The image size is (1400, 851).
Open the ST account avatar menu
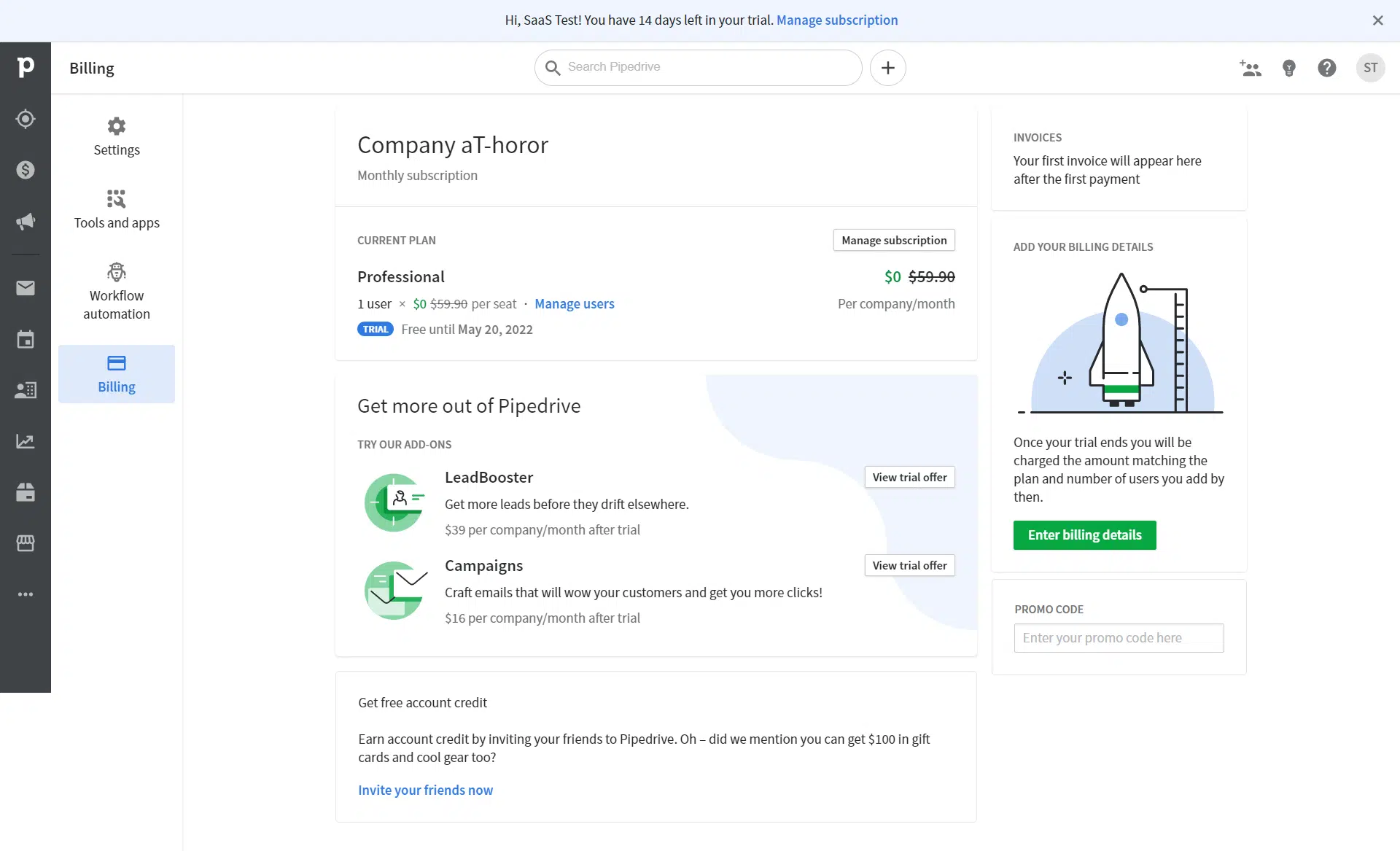tap(1371, 68)
